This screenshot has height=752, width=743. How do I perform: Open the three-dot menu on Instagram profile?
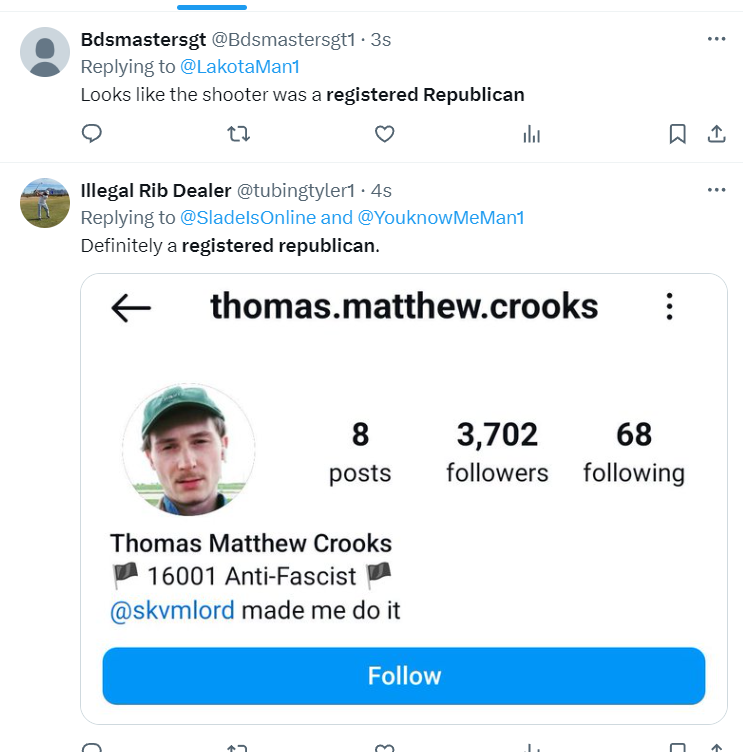point(670,307)
